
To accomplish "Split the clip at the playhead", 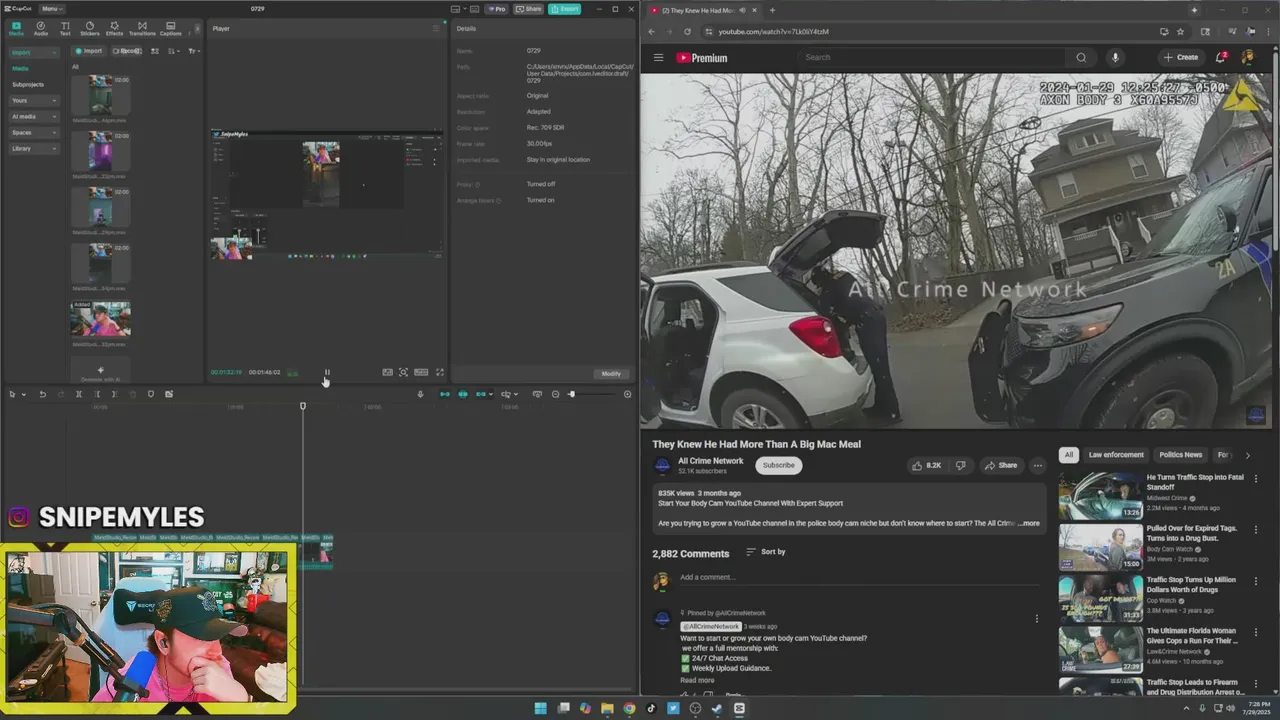I will [78, 394].
